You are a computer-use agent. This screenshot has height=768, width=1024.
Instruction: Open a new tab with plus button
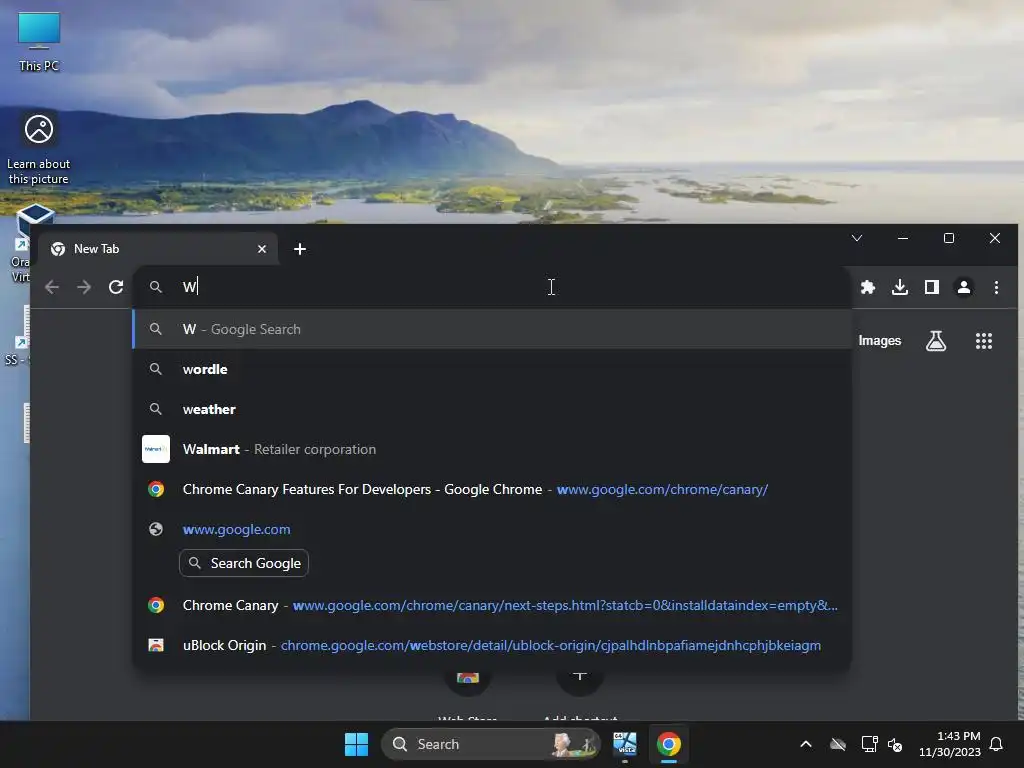coord(300,249)
